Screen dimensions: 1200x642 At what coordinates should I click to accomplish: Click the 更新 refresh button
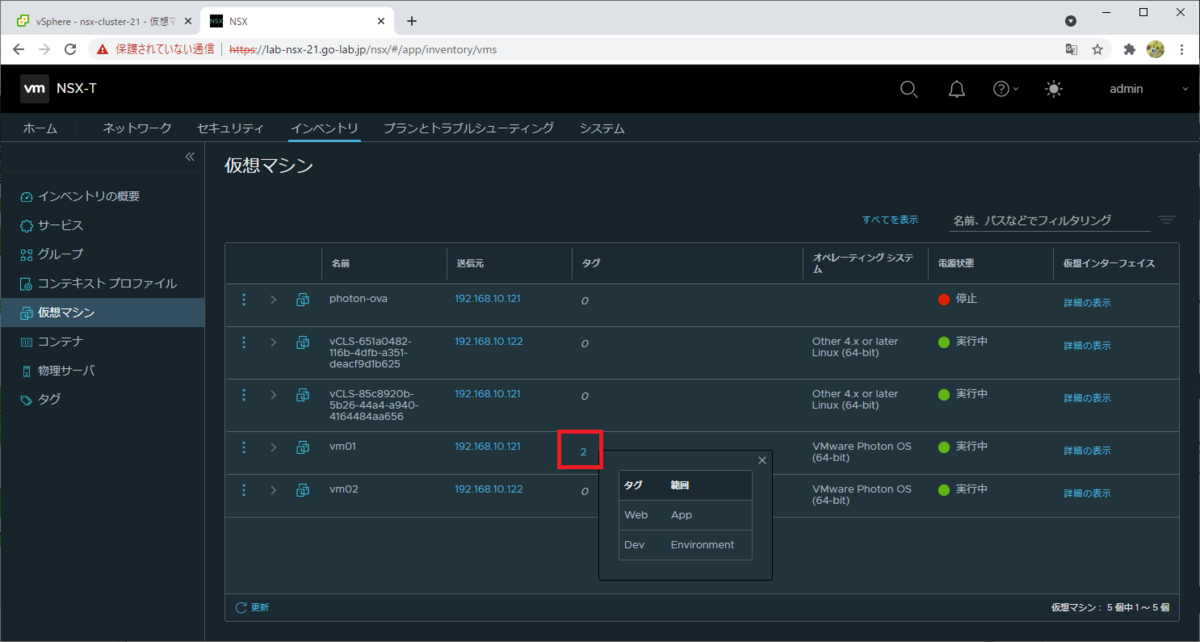click(252, 607)
